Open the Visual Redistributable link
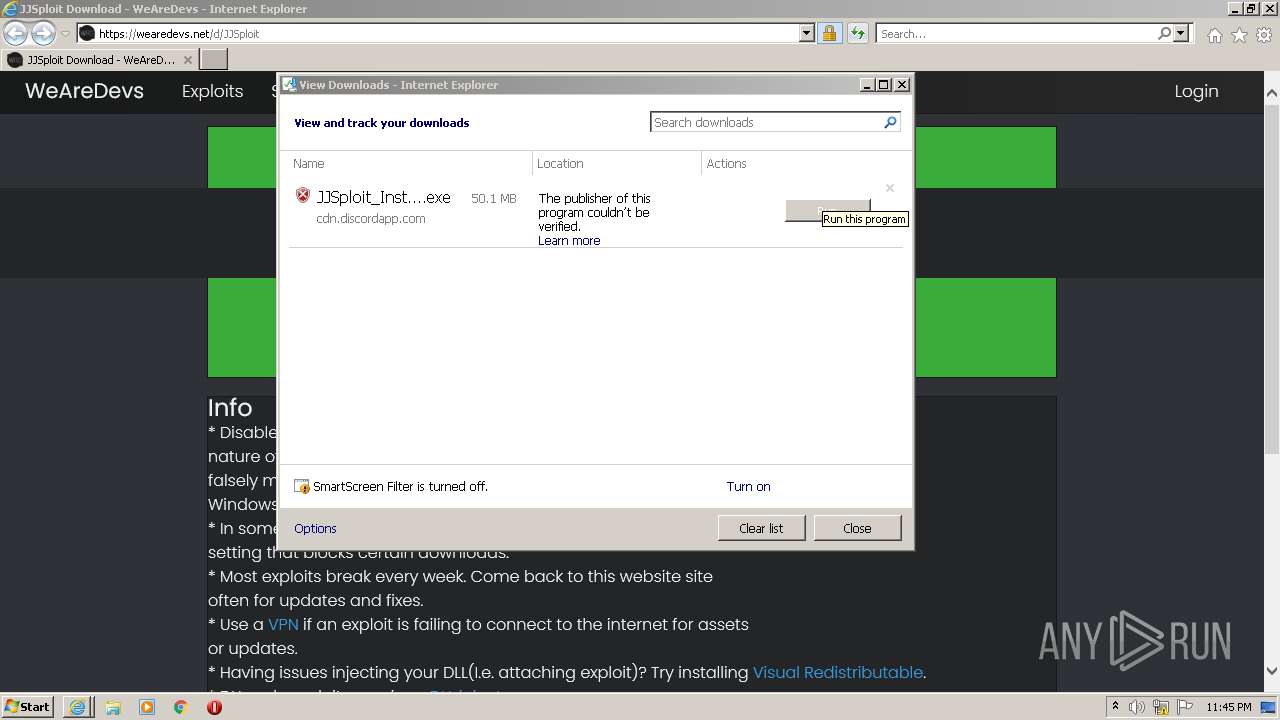The width and height of the screenshot is (1280, 720). tap(838, 672)
